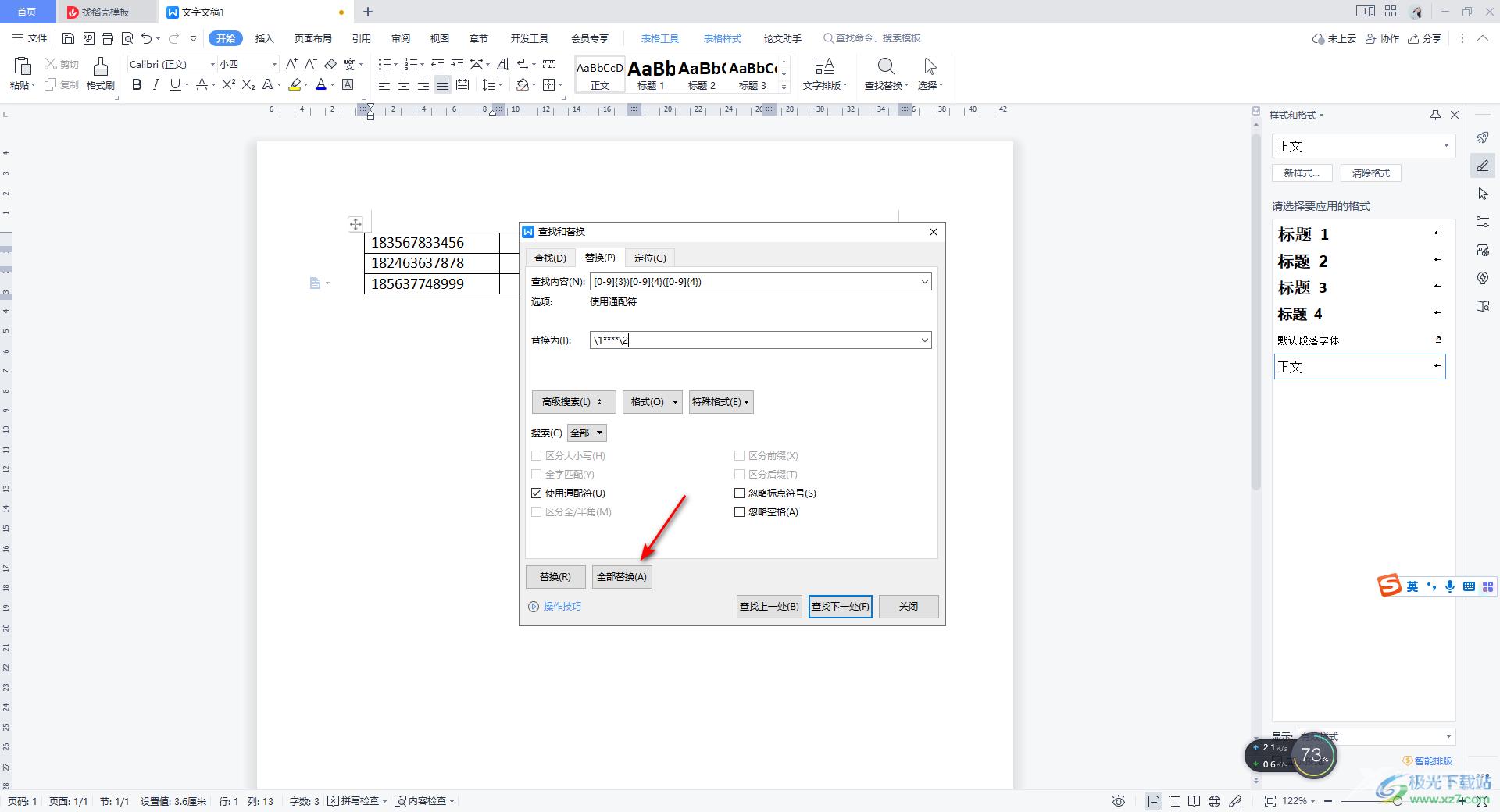1500x812 pixels.
Task: Switch to Find tab
Action: [550, 258]
